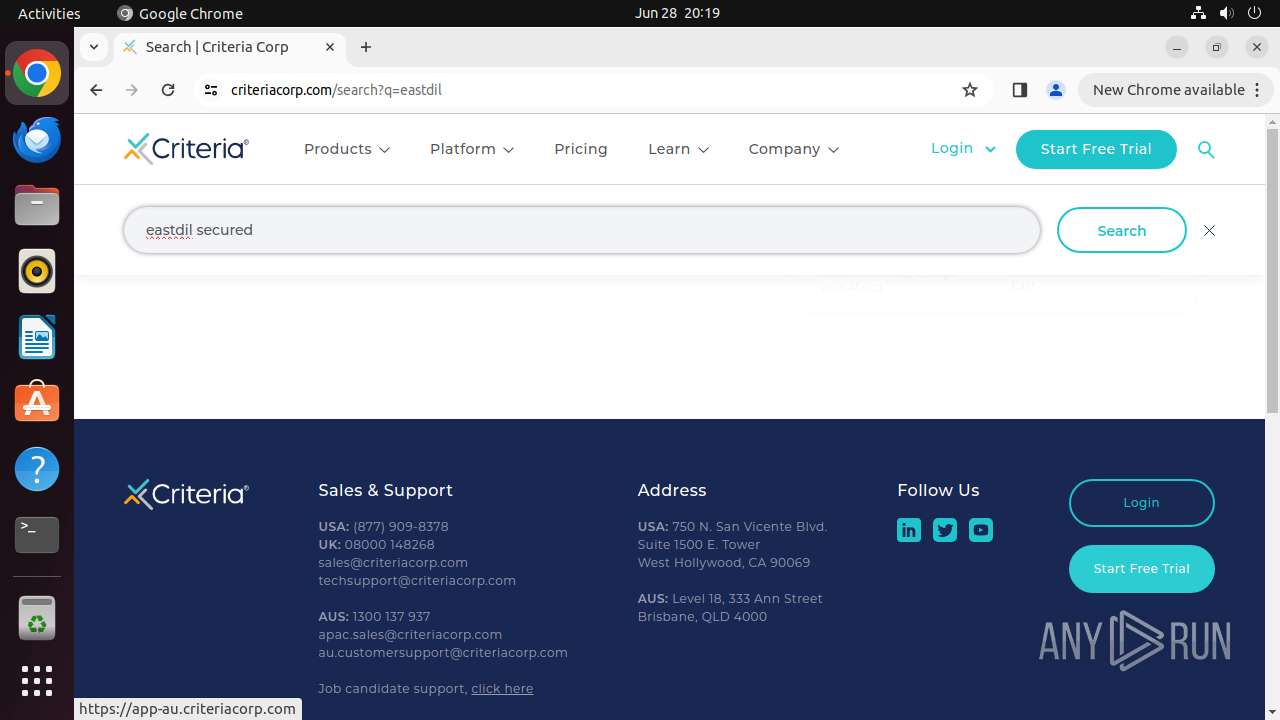Click the Sales & Support heading
1280x720 pixels.
pyautogui.click(x=385, y=490)
